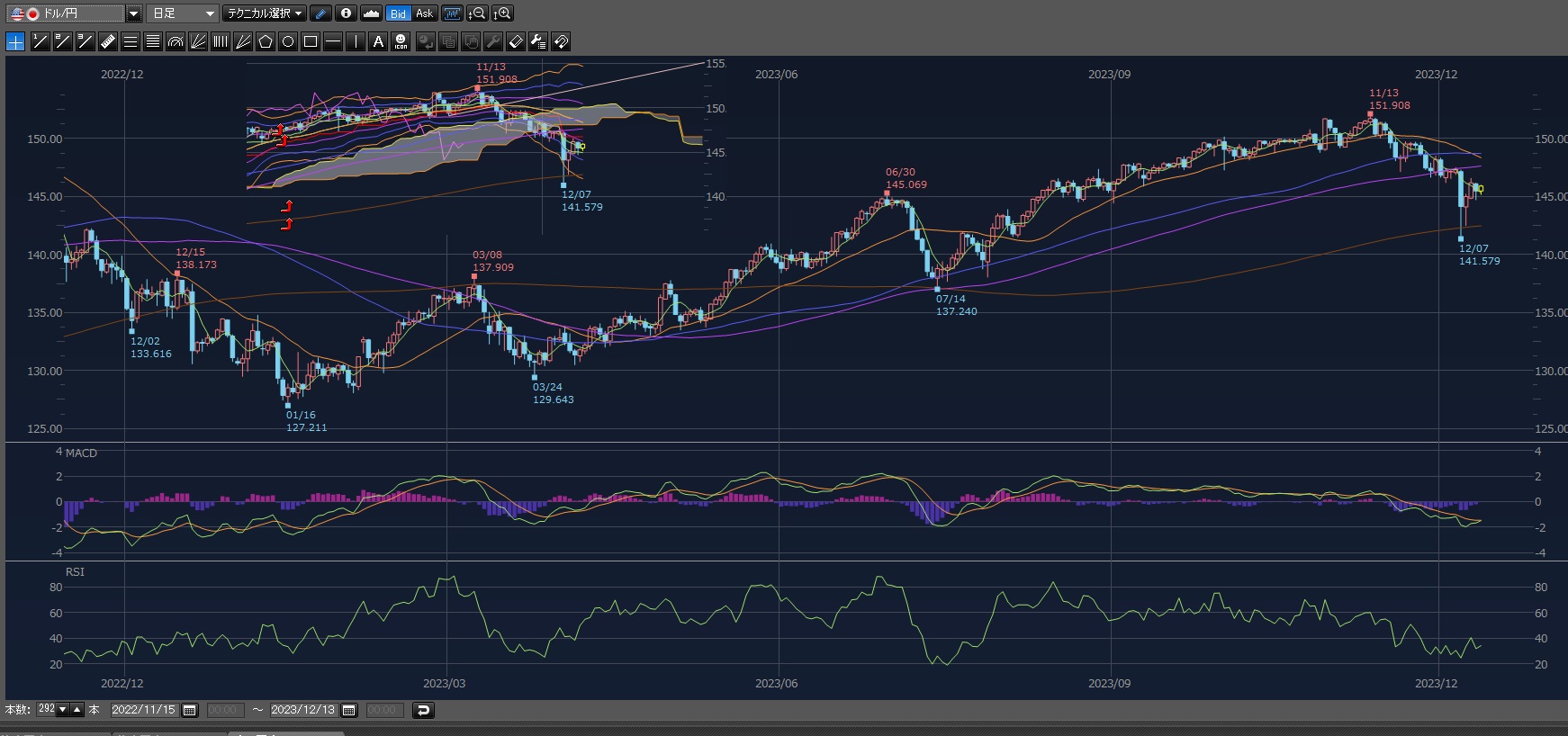
Task: Switch price display to Bid
Action: point(398,13)
